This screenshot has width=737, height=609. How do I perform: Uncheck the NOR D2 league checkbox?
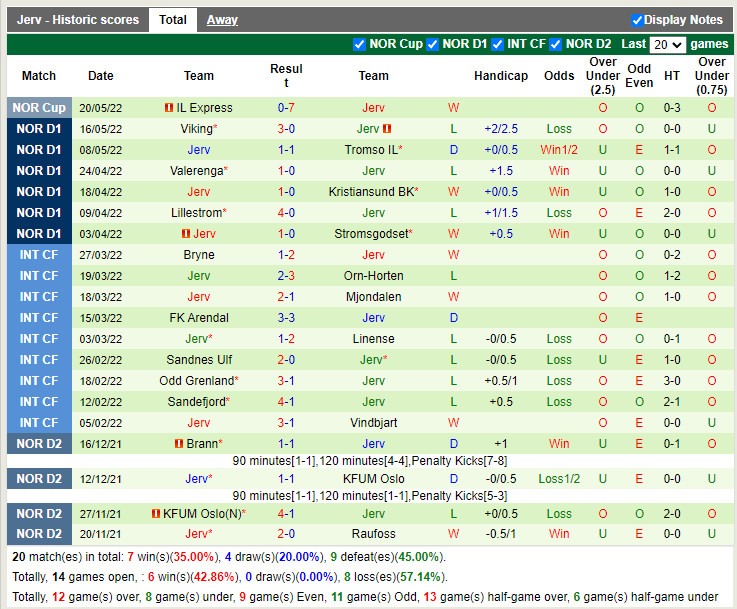tap(556, 44)
